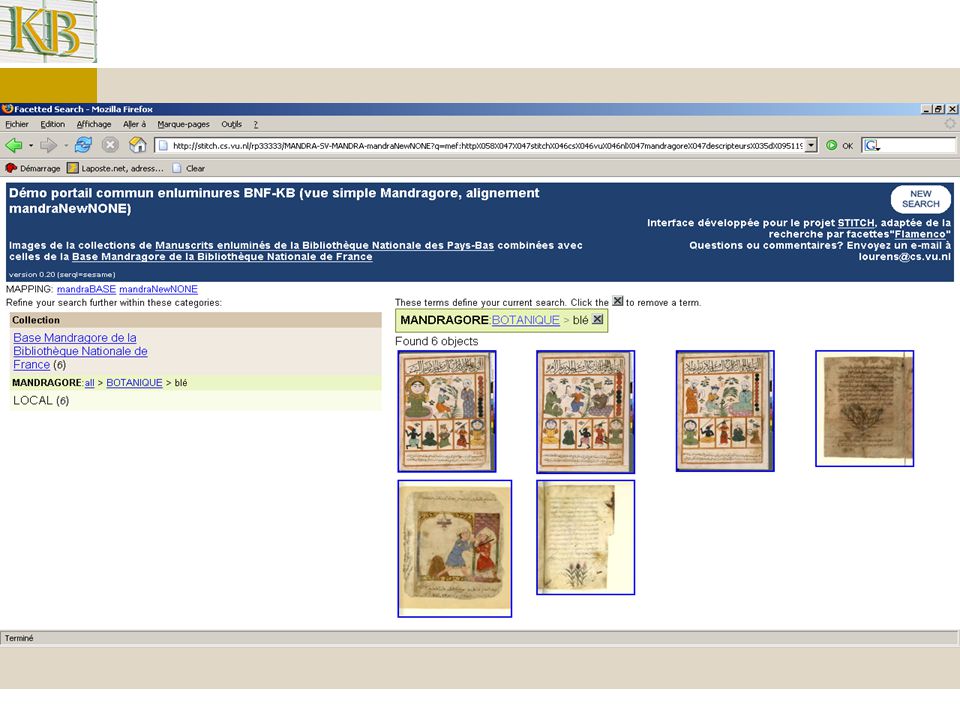Open the Laposte.net bookmark
Screen dimensions: 960x720
click(115, 168)
